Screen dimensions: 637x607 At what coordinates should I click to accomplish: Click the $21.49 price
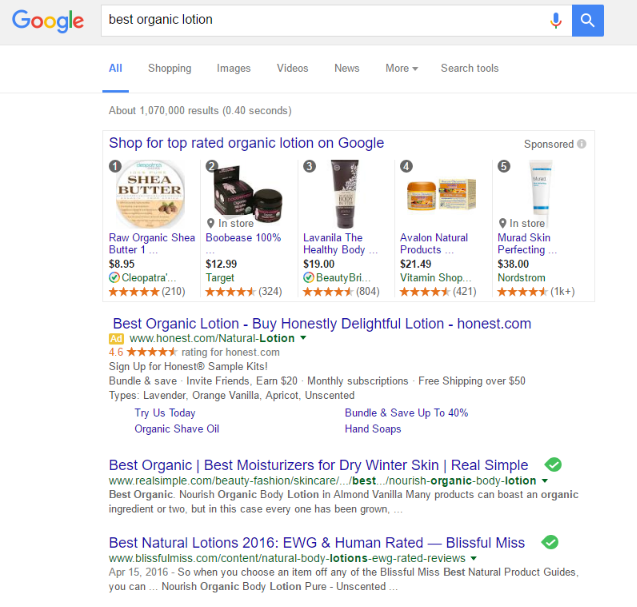click(x=416, y=264)
